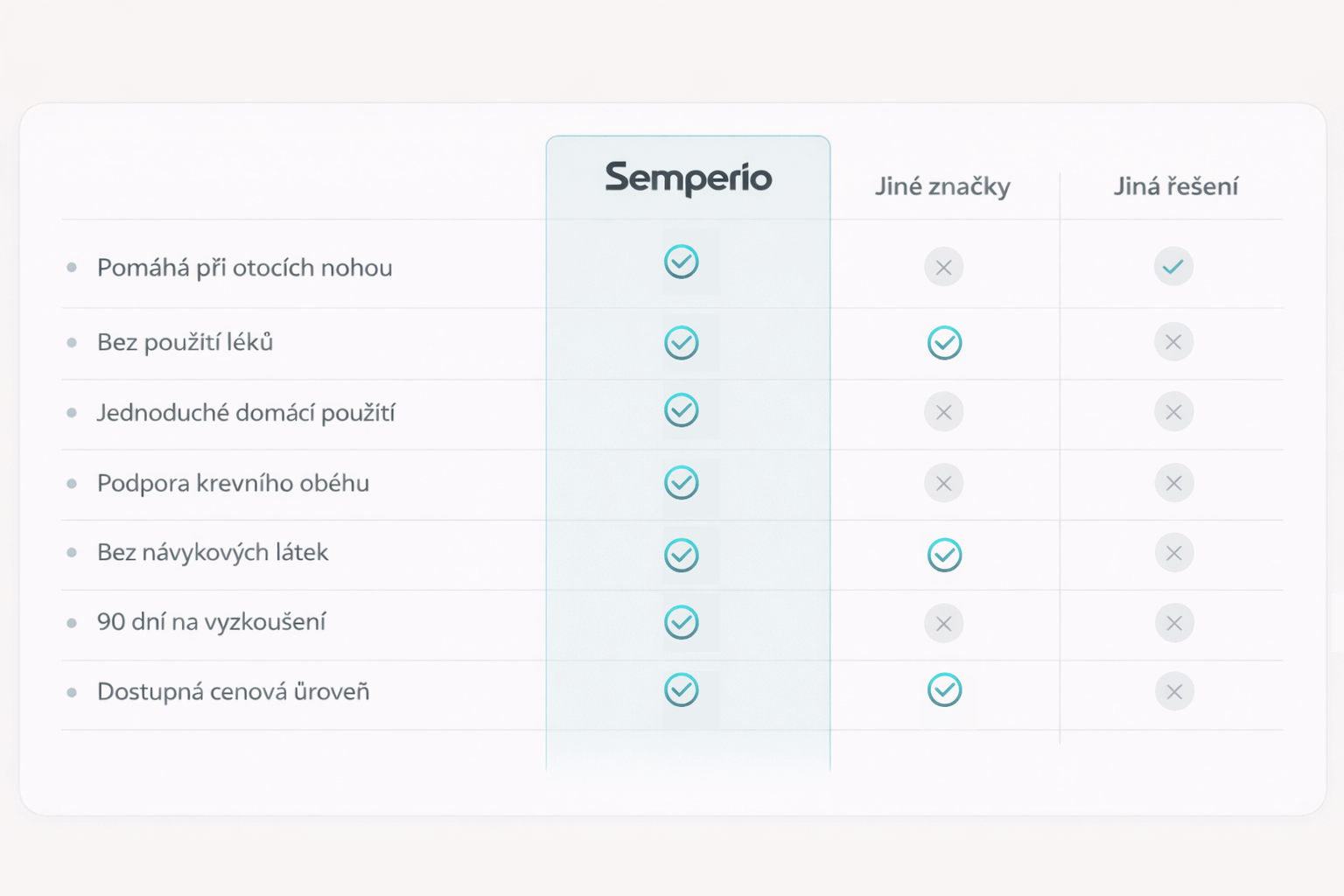Click Jiné značky check for Bez návykových látek
The height and width of the screenshot is (896, 1344).
(944, 555)
